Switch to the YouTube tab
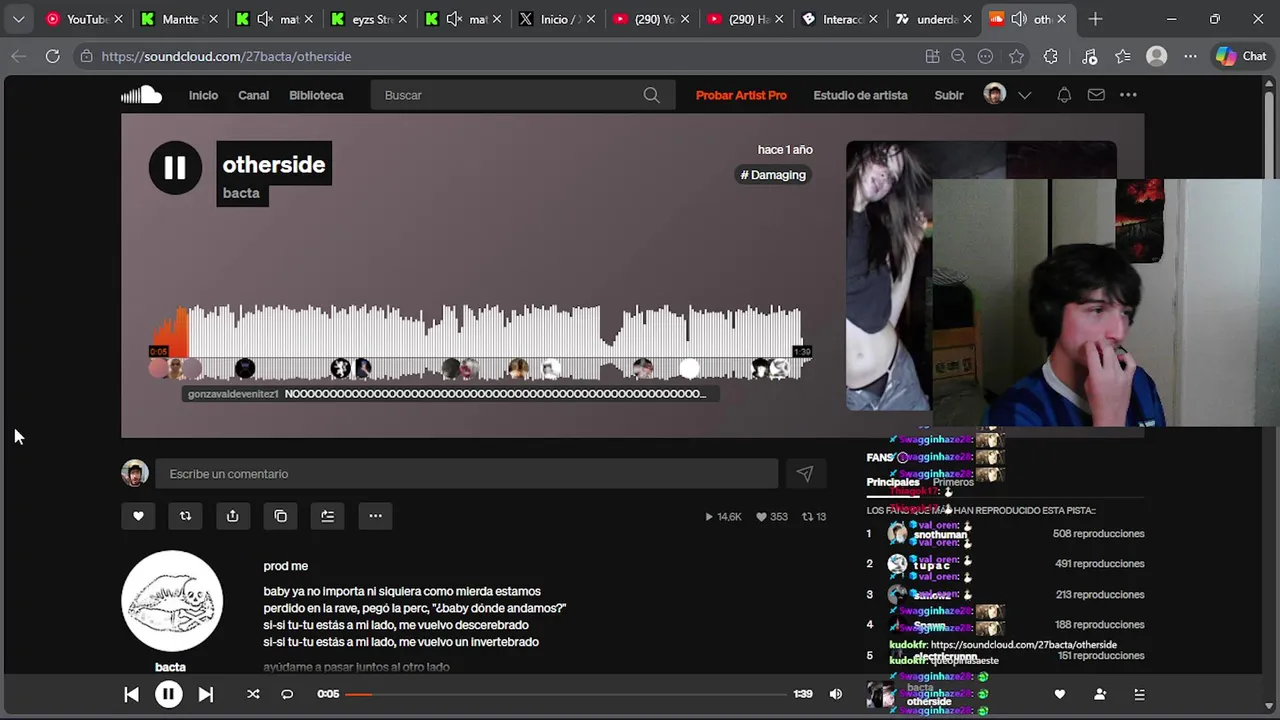1280x720 pixels. coord(84,19)
